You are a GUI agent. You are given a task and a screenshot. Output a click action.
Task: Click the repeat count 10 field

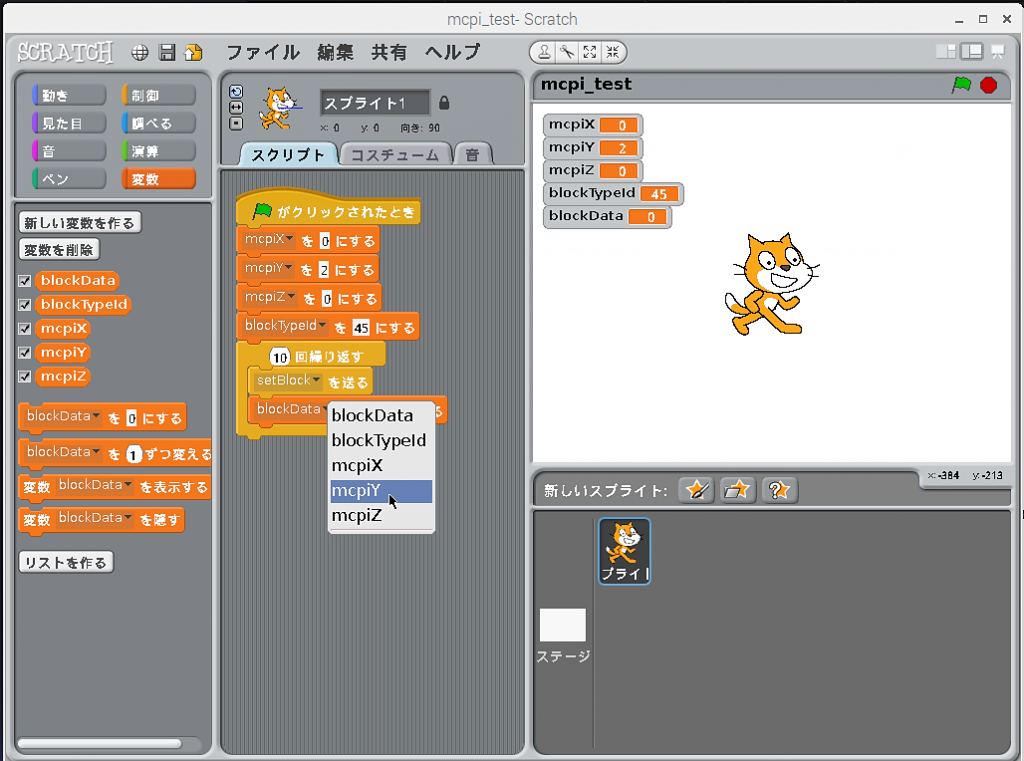(x=280, y=357)
